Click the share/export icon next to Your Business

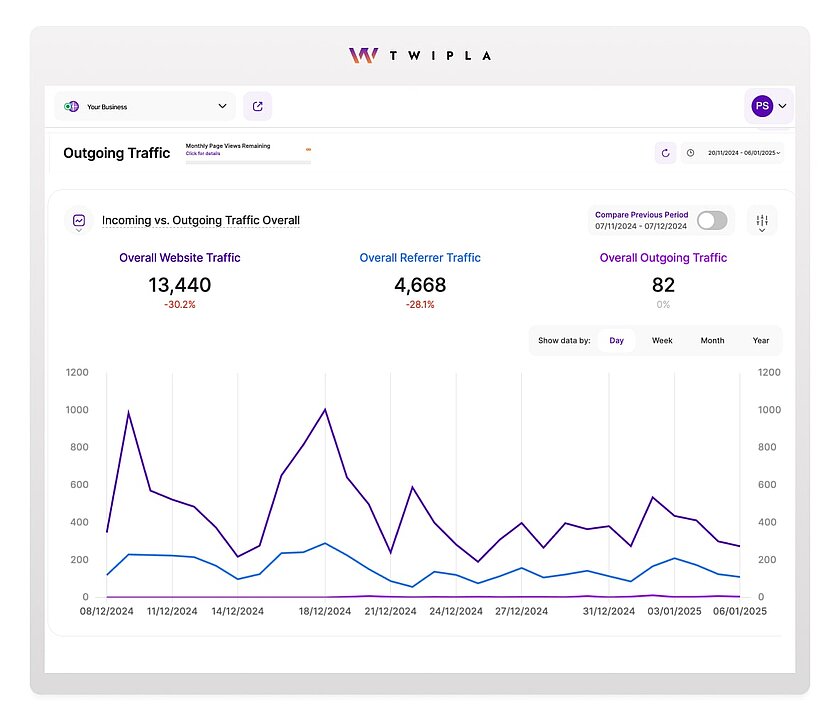[x=257, y=105]
